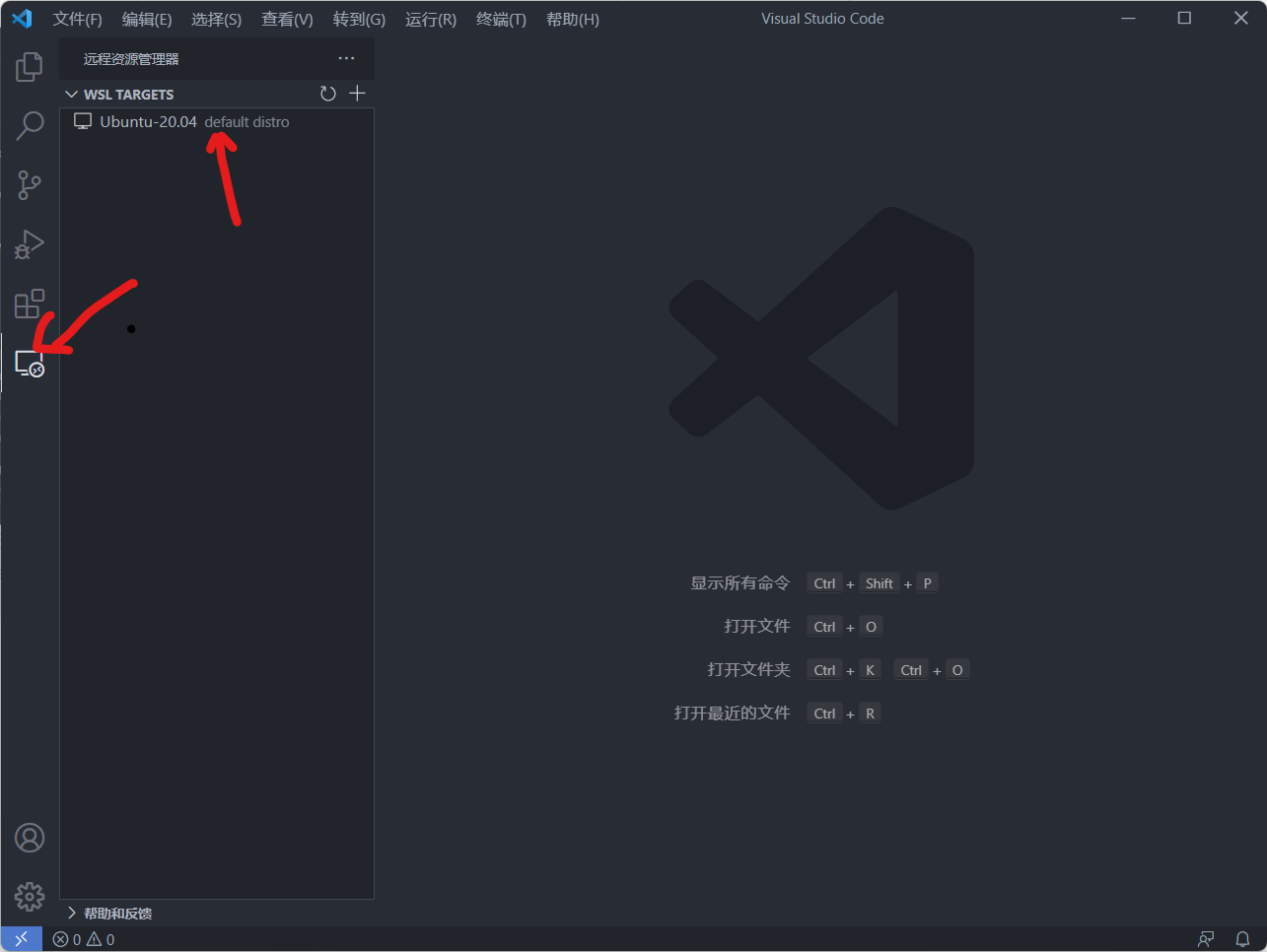The width and height of the screenshot is (1267, 952).
Task: Open the Source Control view
Action: [x=30, y=185]
